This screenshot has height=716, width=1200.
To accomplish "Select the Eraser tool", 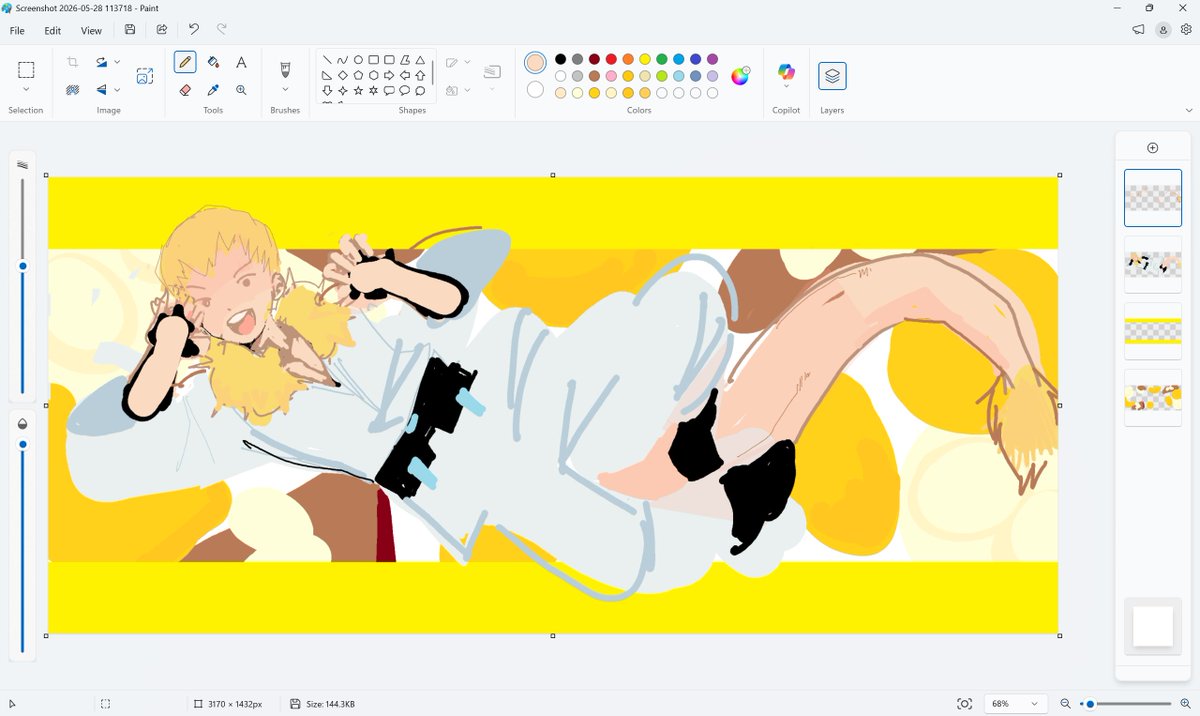I will coord(185,89).
